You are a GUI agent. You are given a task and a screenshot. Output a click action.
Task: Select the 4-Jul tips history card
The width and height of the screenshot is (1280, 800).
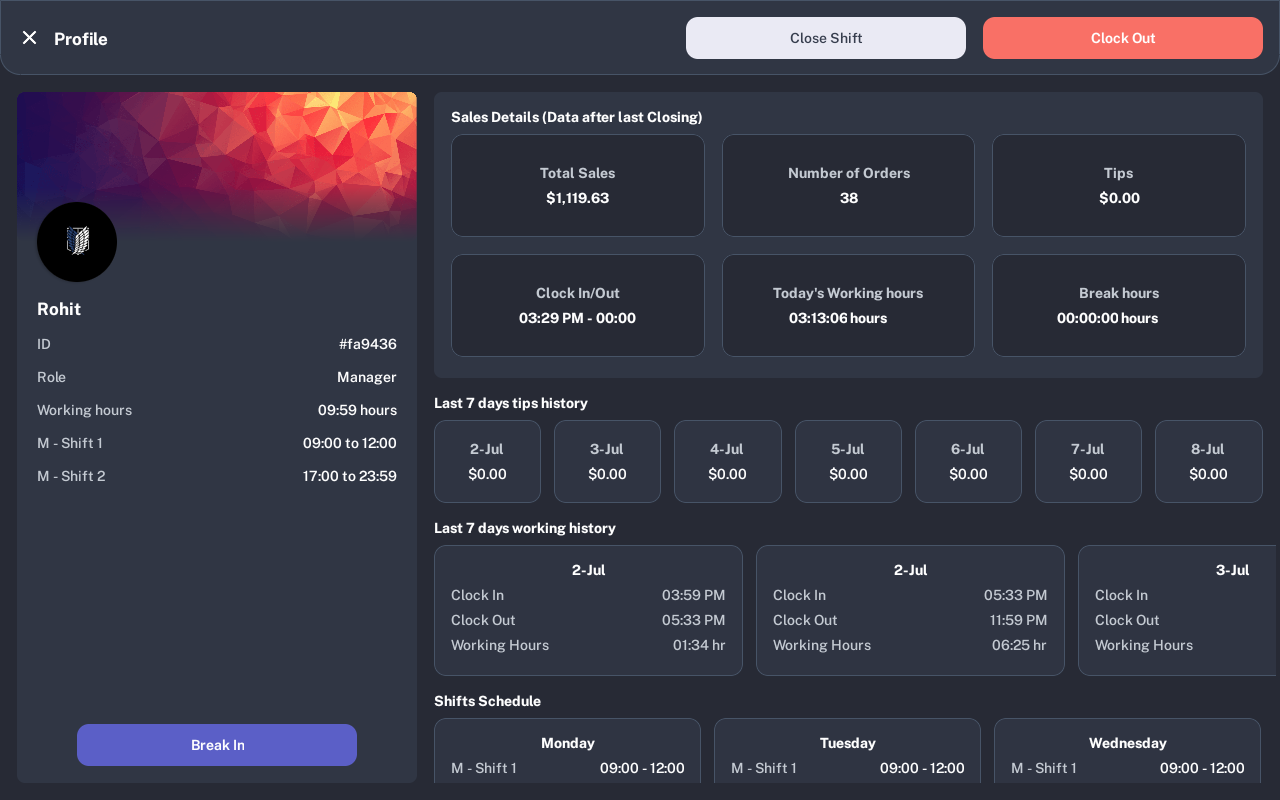[727, 462]
